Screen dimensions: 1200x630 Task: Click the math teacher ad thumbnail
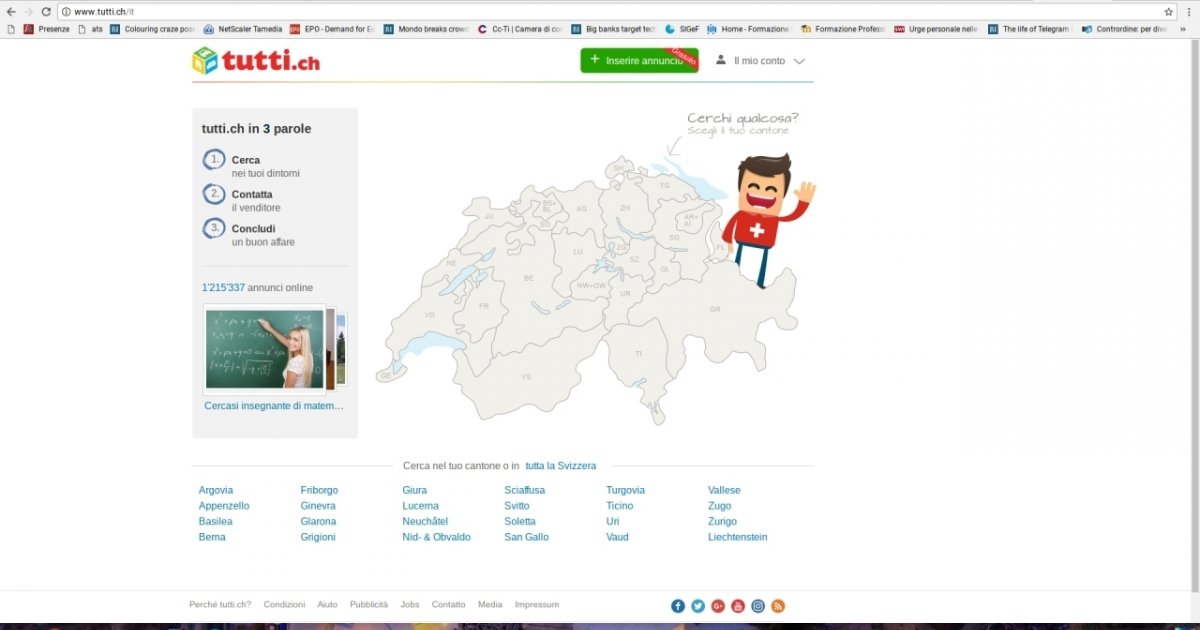click(265, 348)
